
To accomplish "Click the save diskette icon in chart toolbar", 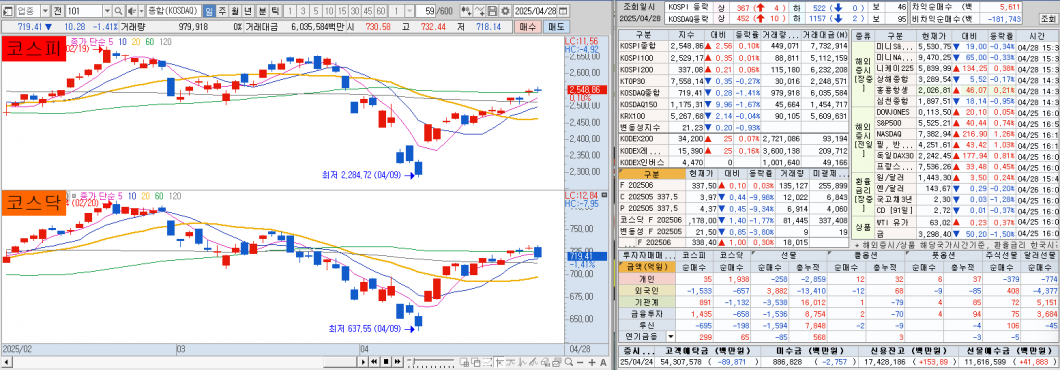I will [492, 11].
